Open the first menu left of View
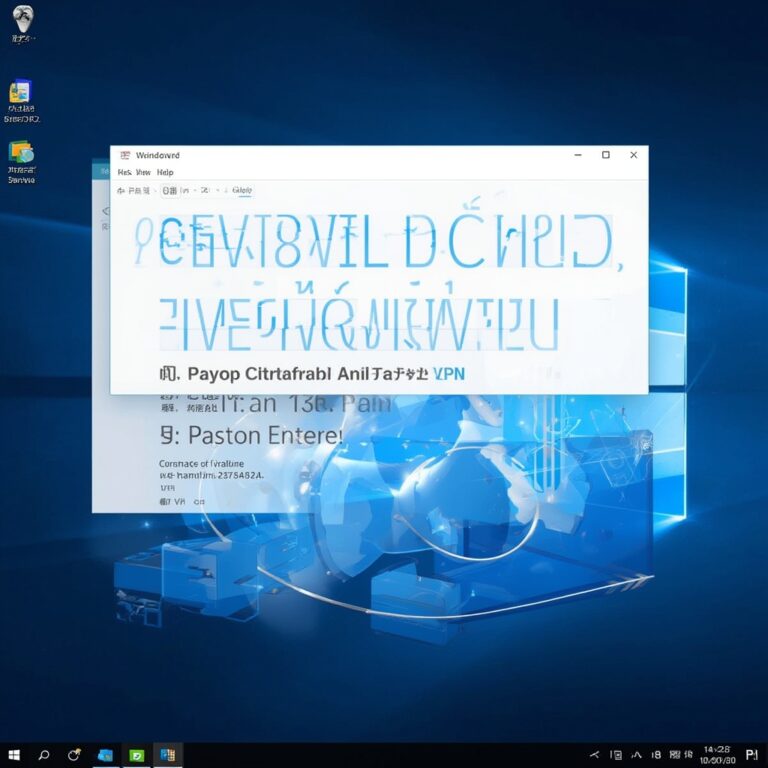The width and height of the screenshot is (768, 768). pyautogui.click(x=124, y=172)
